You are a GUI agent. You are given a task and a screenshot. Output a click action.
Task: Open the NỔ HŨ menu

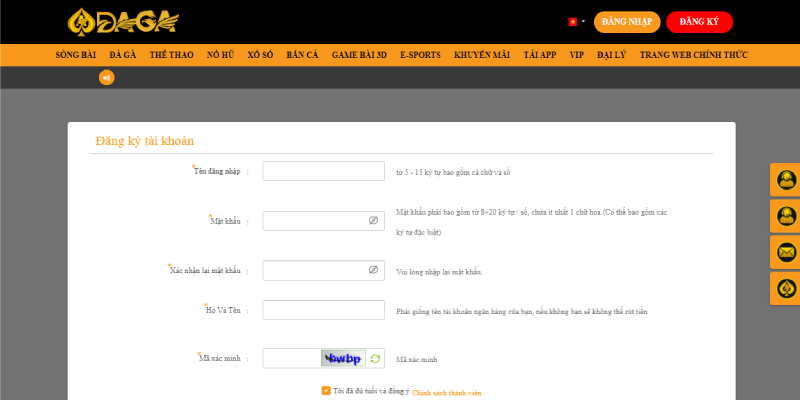(x=220, y=55)
